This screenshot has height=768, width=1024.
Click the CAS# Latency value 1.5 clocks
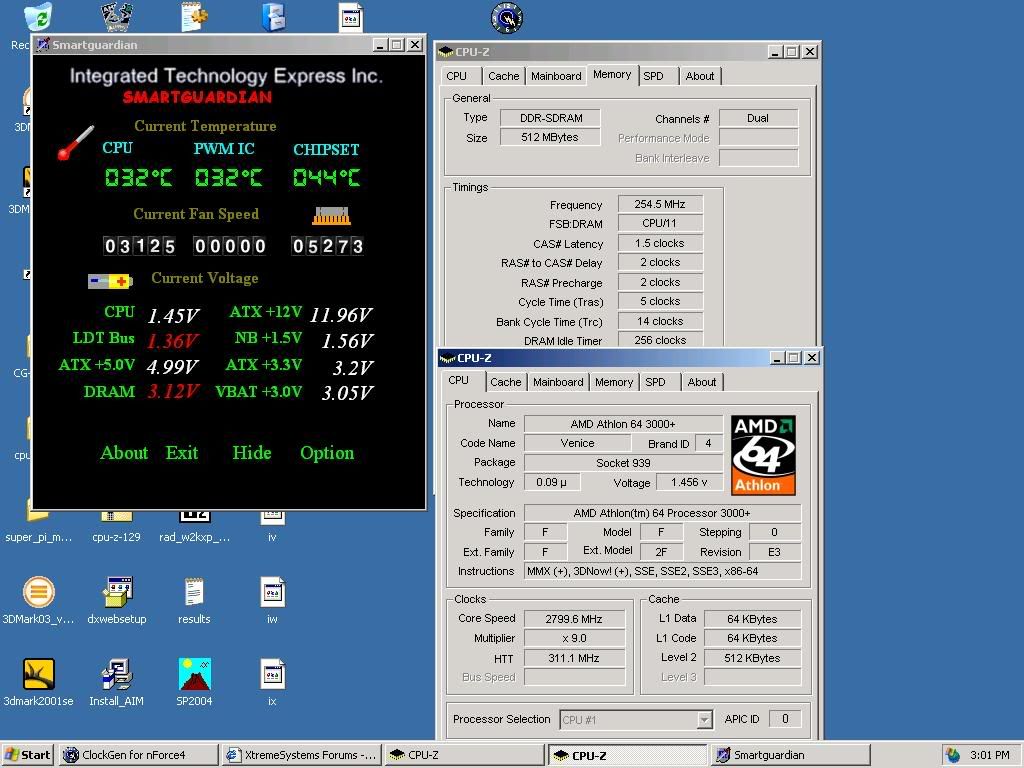660,243
